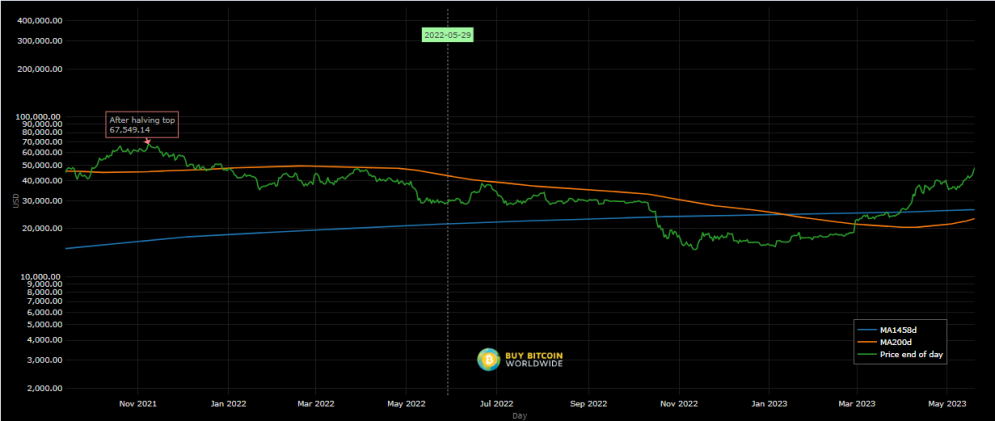The height and width of the screenshot is (421, 995).
Task: Click the 20,000.00 y-axis tick label
Action: [43, 229]
